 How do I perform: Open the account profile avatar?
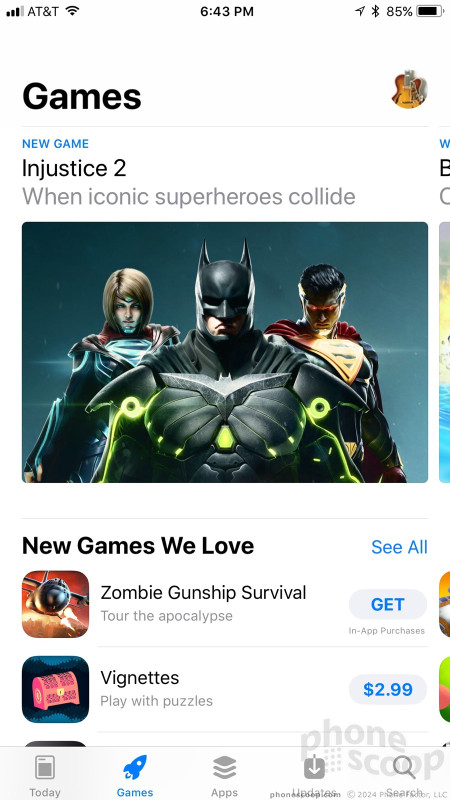(410, 89)
